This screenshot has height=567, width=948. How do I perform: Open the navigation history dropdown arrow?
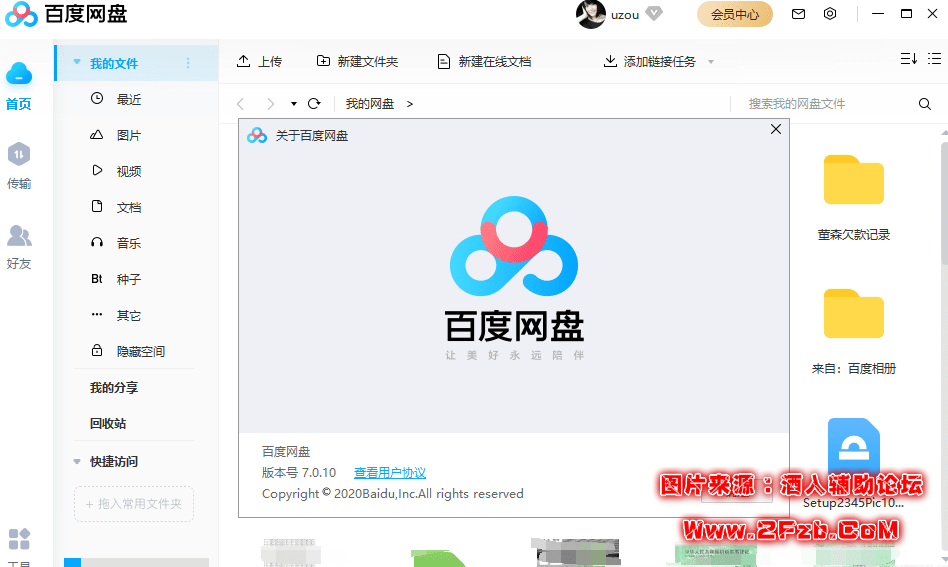tap(294, 104)
